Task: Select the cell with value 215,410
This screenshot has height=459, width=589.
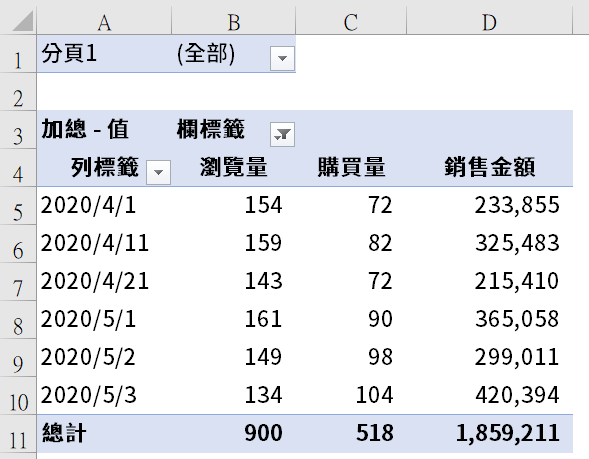Action: pyautogui.click(x=489, y=282)
